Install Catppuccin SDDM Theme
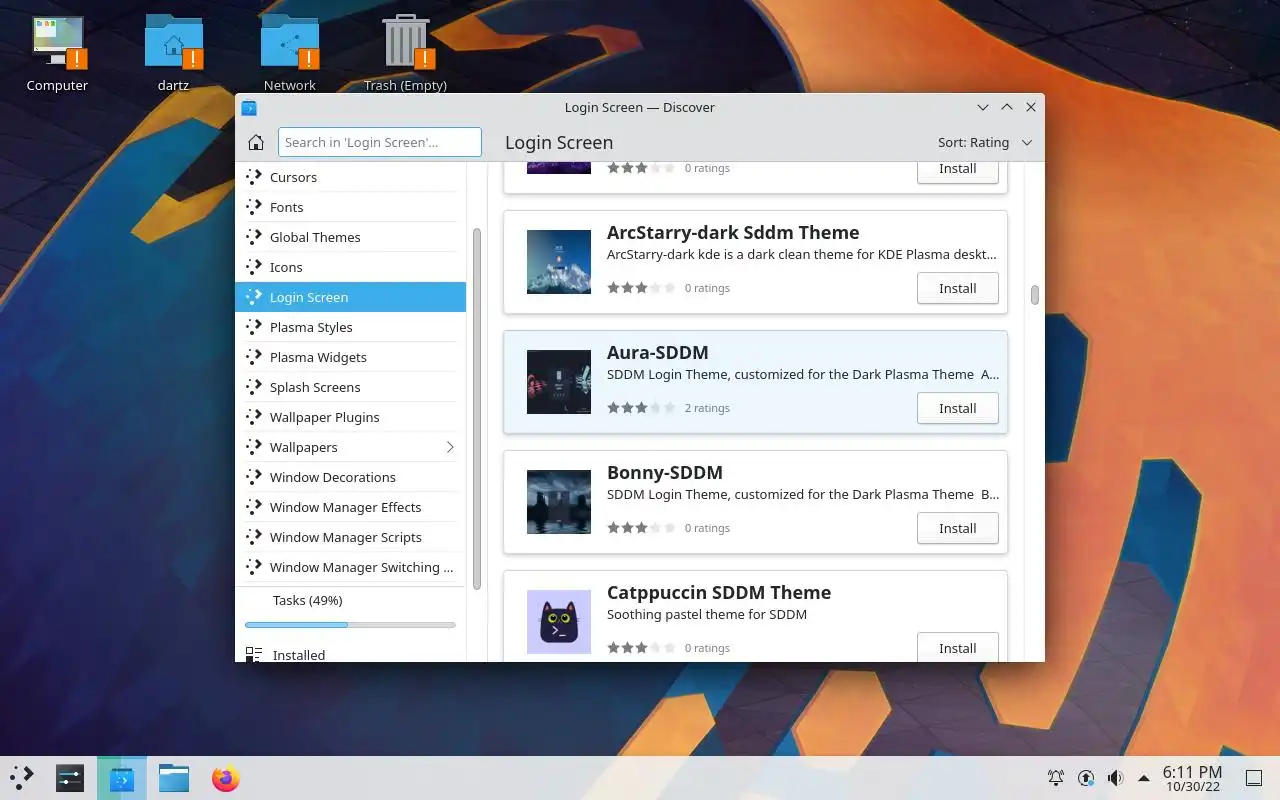1280x800 pixels. coord(957,647)
